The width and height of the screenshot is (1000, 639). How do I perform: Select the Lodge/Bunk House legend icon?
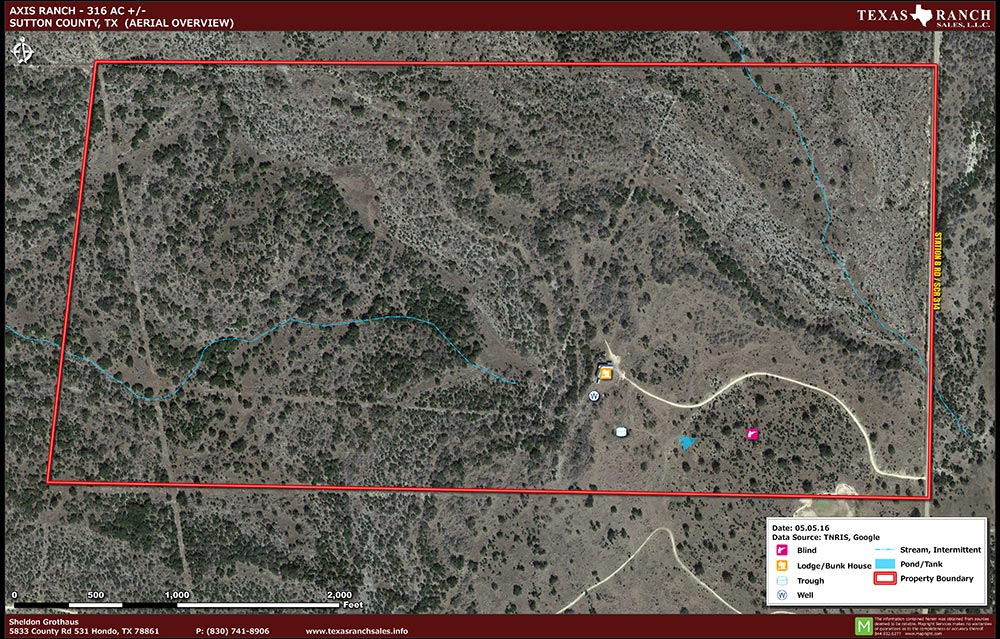tap(782, 566)
